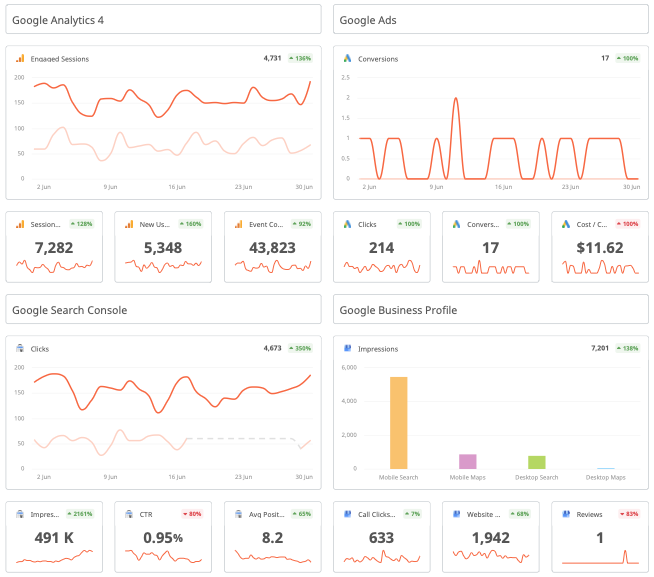Image resolution: width=654 pixels, height=577 pixels.
Task: Click the Google Ads icon beside Conversions chart
Action: click(x=347, y=59)
